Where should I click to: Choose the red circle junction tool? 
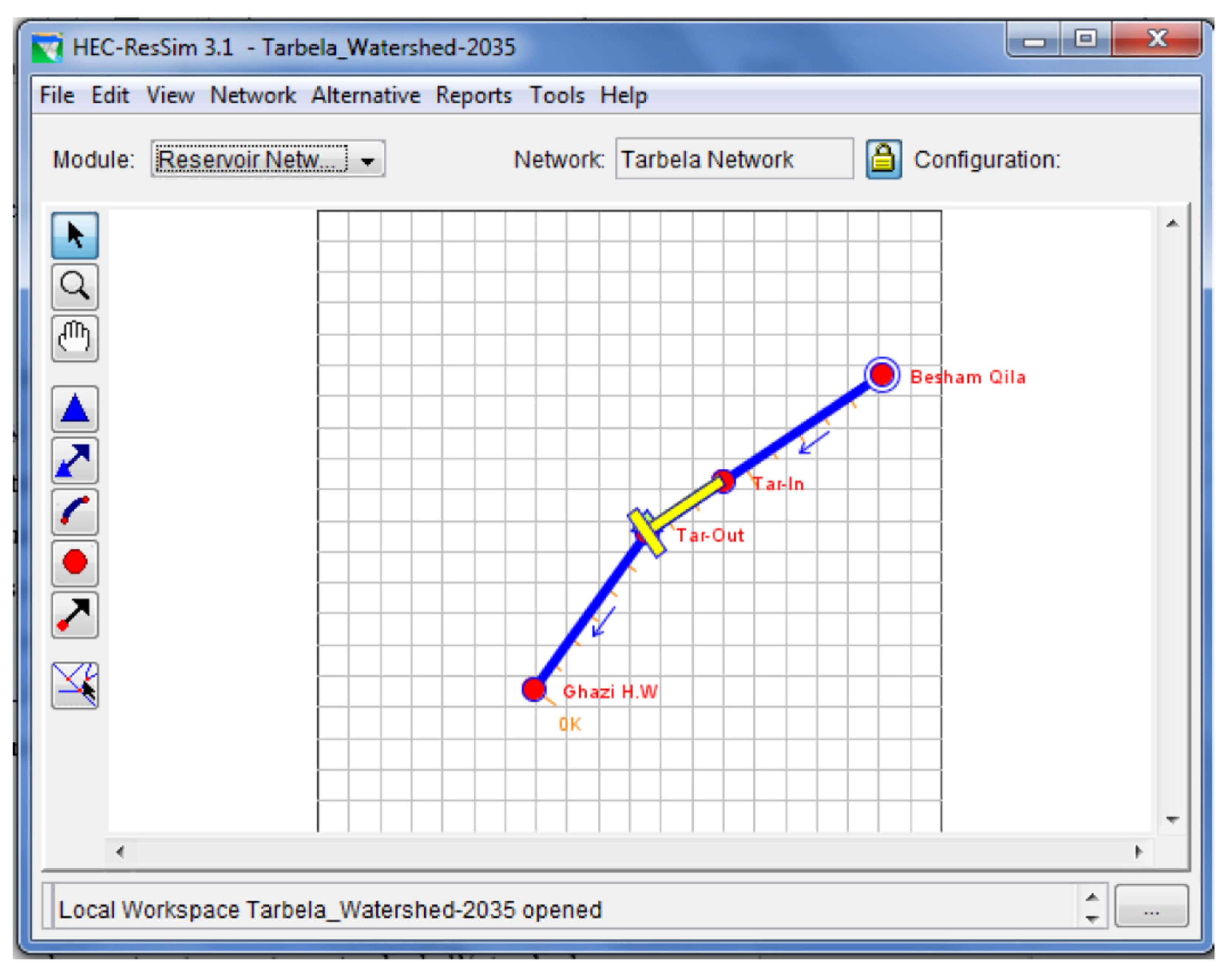point(75,563)
